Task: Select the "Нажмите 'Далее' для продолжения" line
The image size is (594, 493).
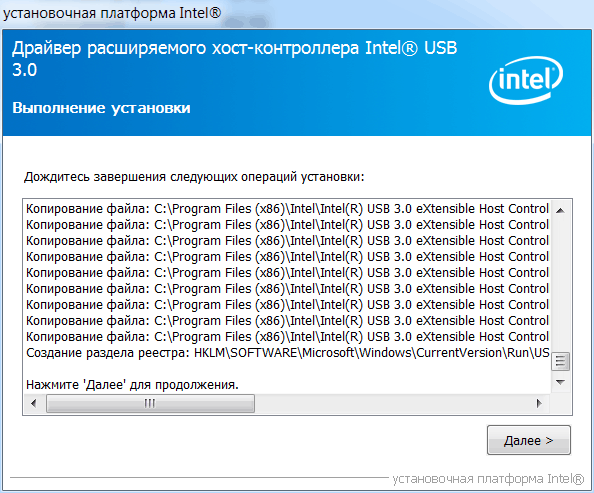Action: click(132, 385)
